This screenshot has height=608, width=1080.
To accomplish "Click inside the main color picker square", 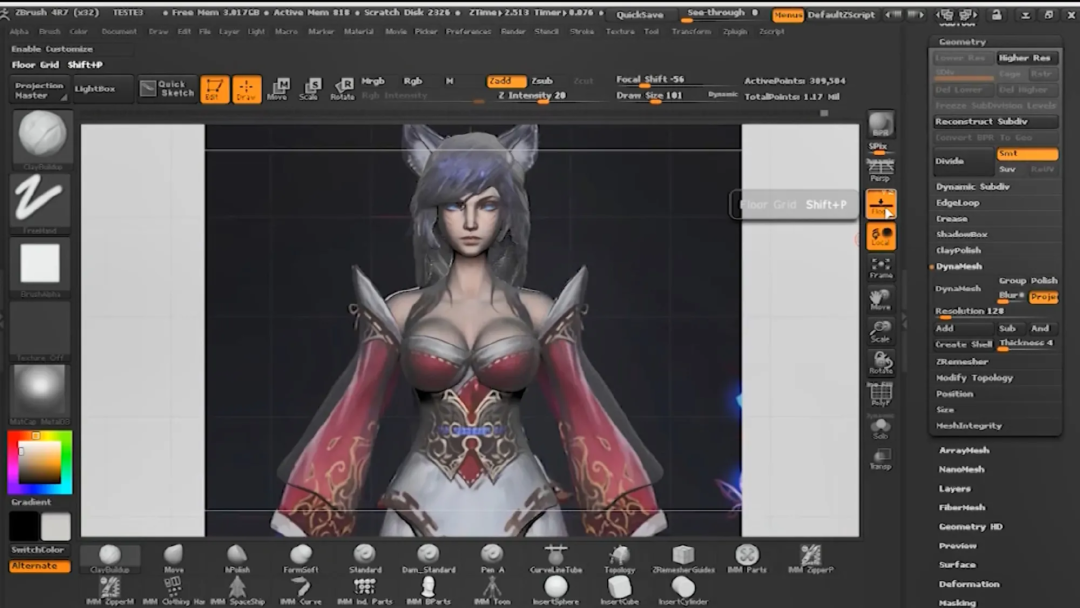I will coord(41,463).
